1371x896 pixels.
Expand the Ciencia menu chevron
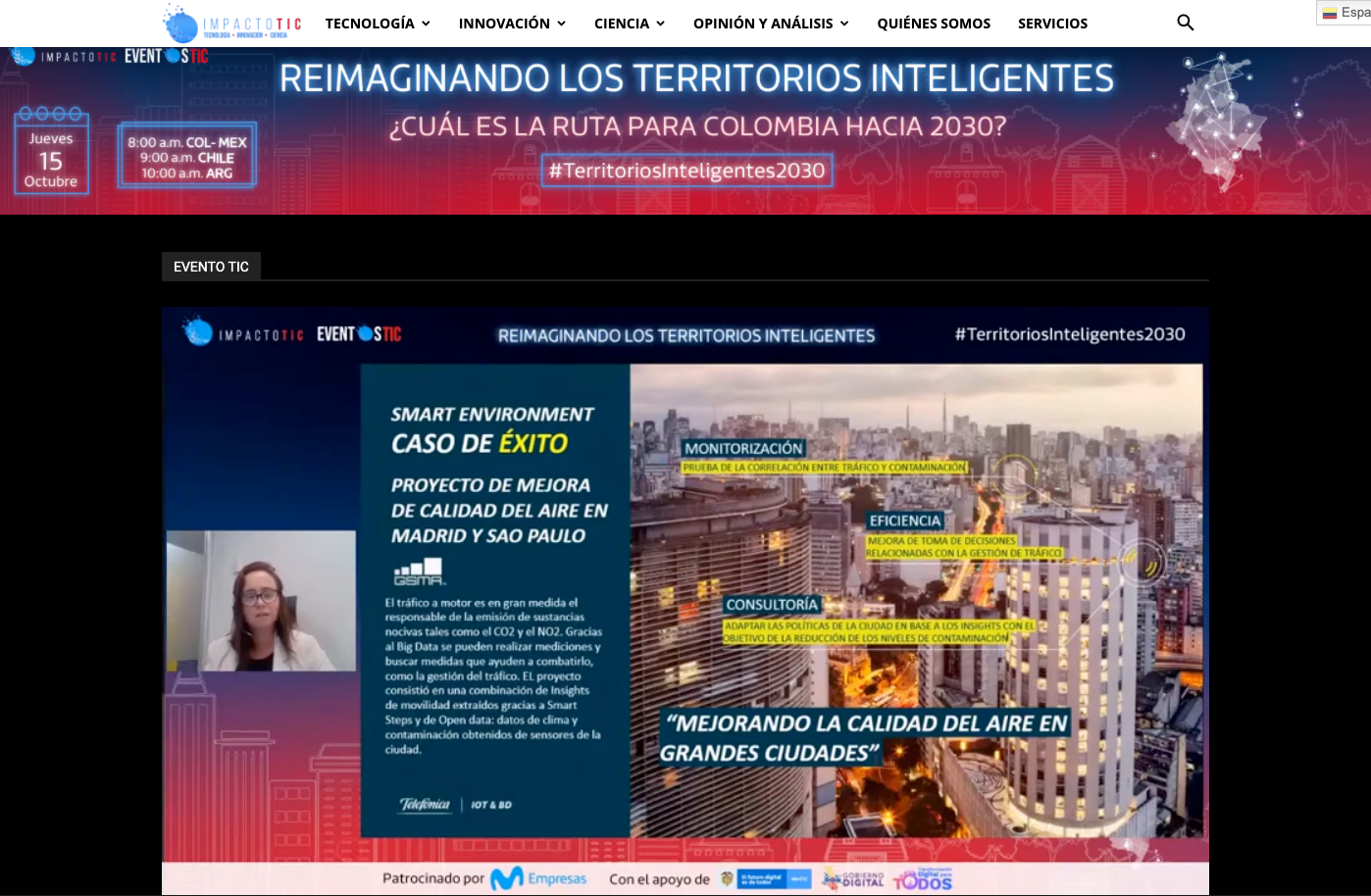[660, 24]
